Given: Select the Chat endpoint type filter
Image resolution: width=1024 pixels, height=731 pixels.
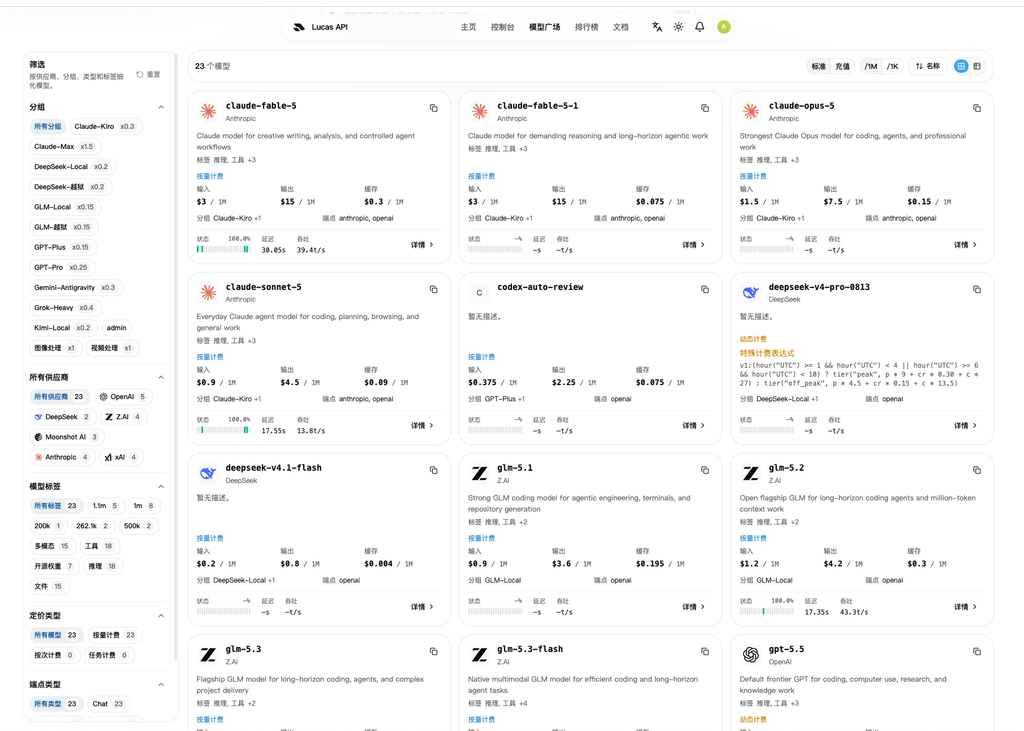Looking at the screenshot, I should (x=108, y=704).
